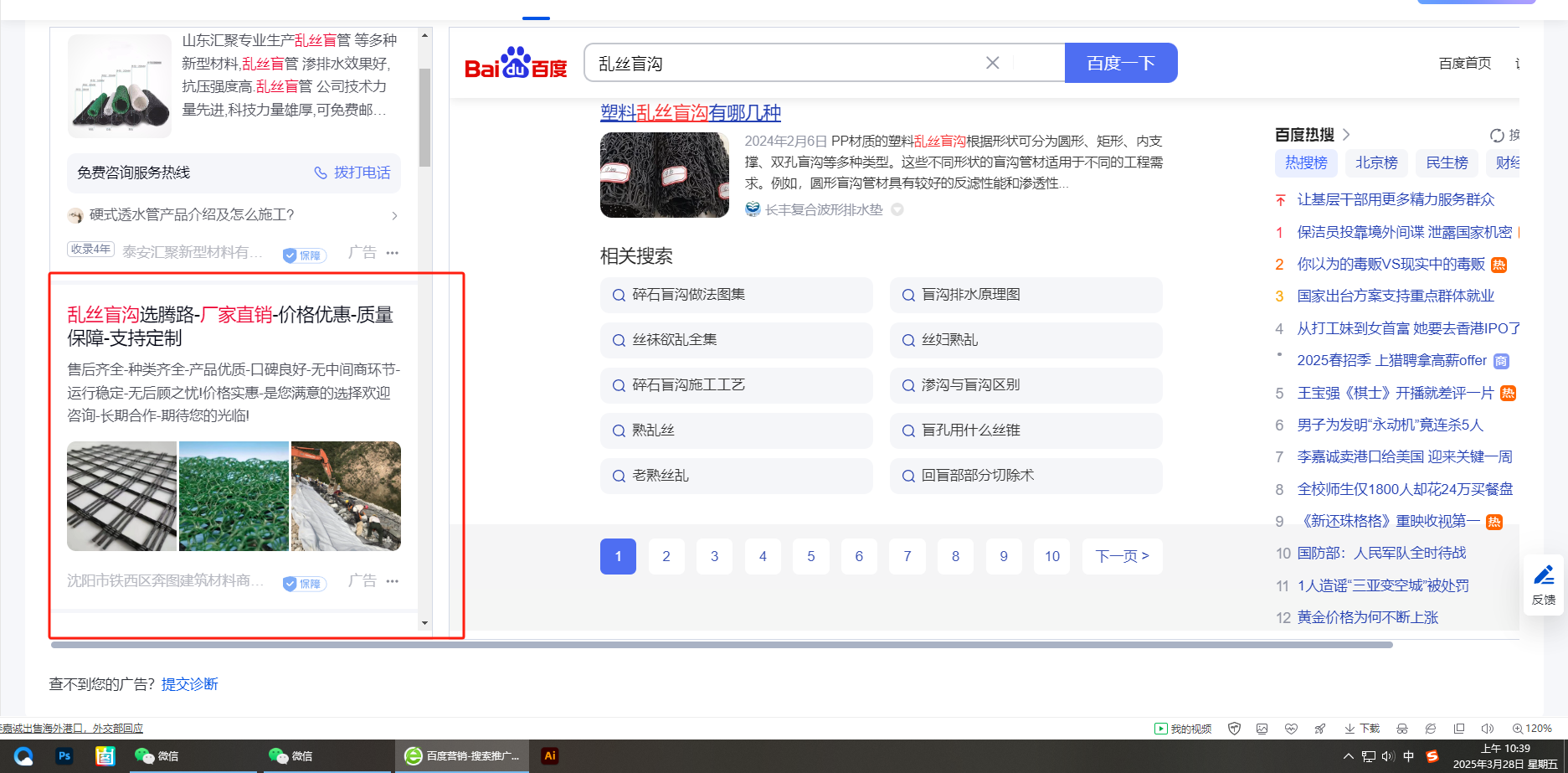Open the Quark browser from the taskbar
The height and width of the screenshot is (773, 1568).
click(x=23, y=755)
